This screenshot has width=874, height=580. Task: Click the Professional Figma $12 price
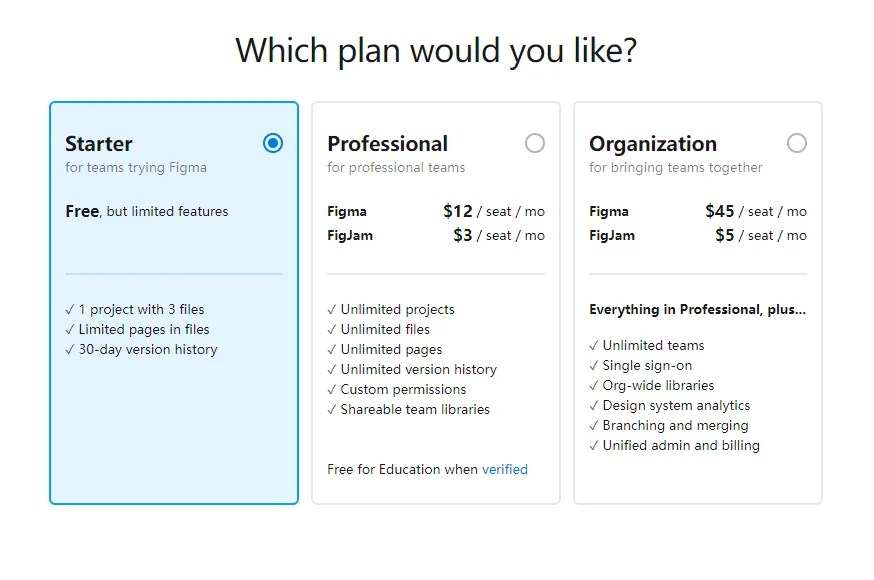click(458, 211)
